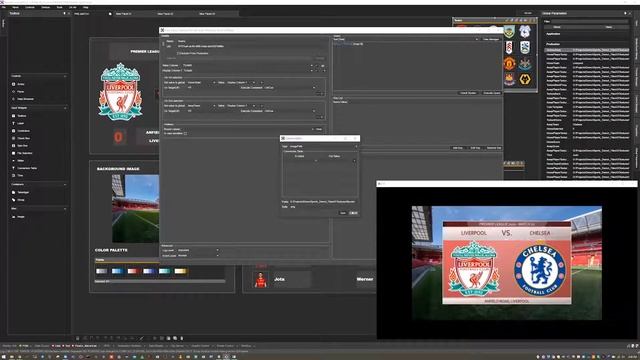The image size is (640, 360).
Task: Expand the Application group in Global Parameter
Action: (553, 34)
